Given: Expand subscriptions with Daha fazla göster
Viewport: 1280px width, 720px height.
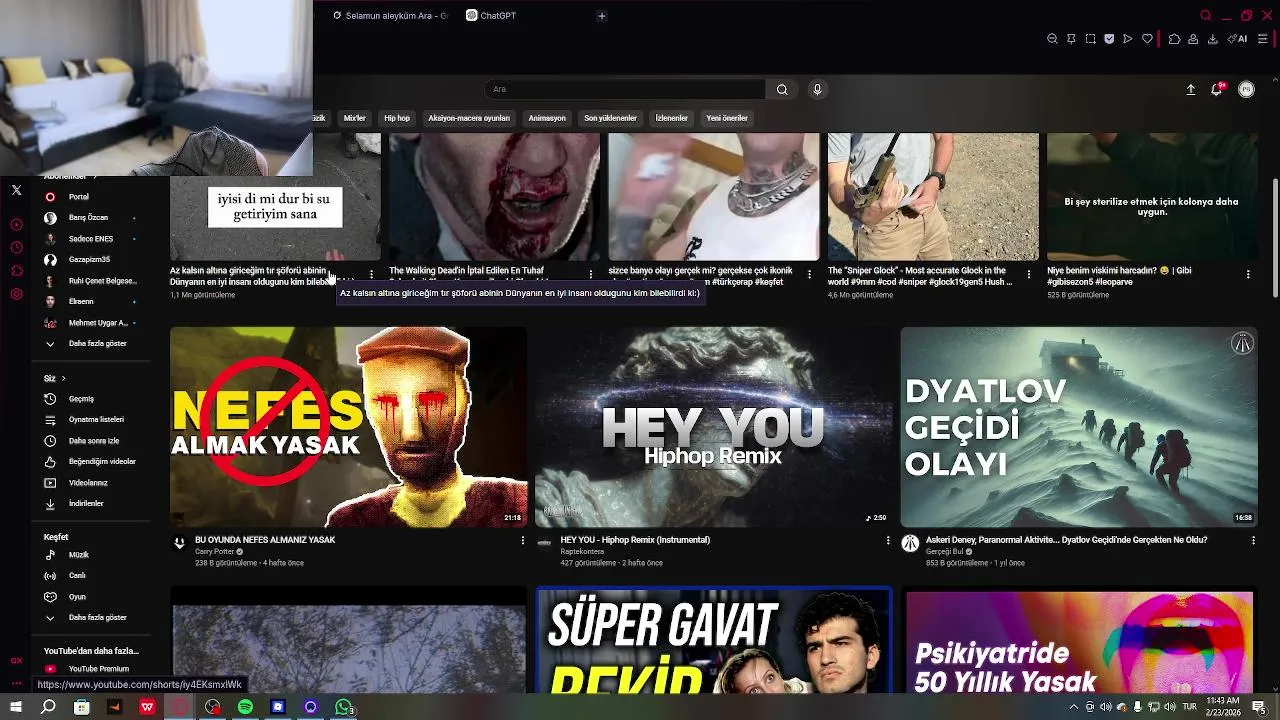Looking at the screenshot, I should pos(90,344).
